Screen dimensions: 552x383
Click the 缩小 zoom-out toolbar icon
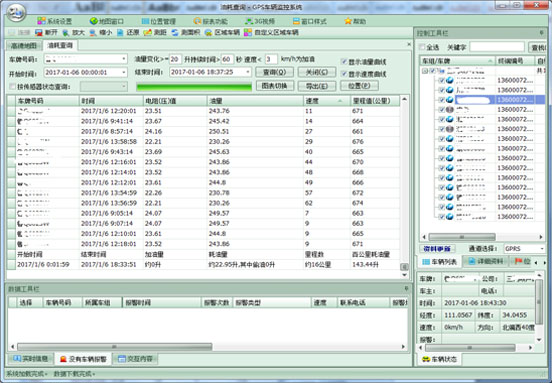[x=93, y=33]
